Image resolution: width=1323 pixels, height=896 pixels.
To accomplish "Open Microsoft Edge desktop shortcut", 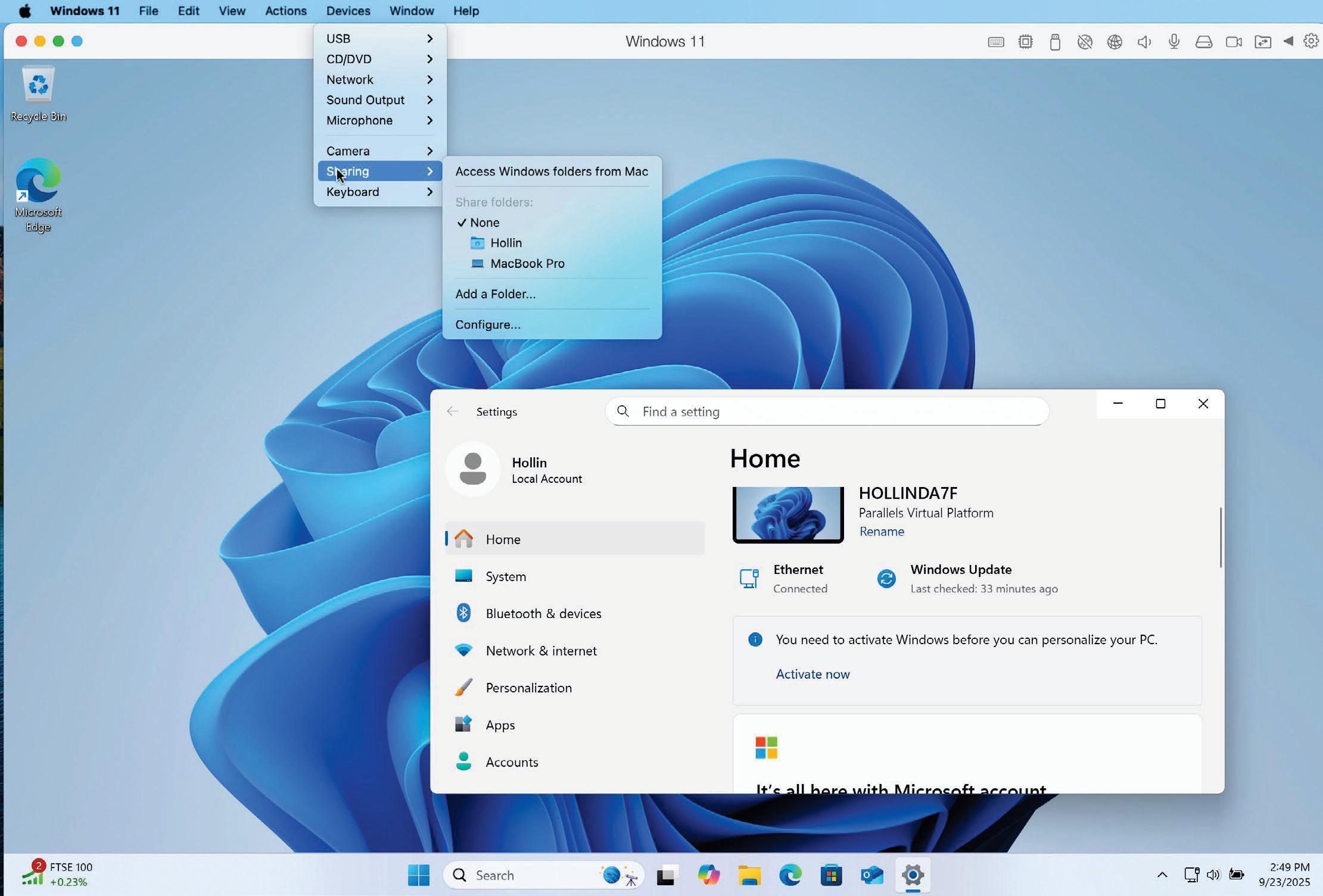I will pos(38,195).
